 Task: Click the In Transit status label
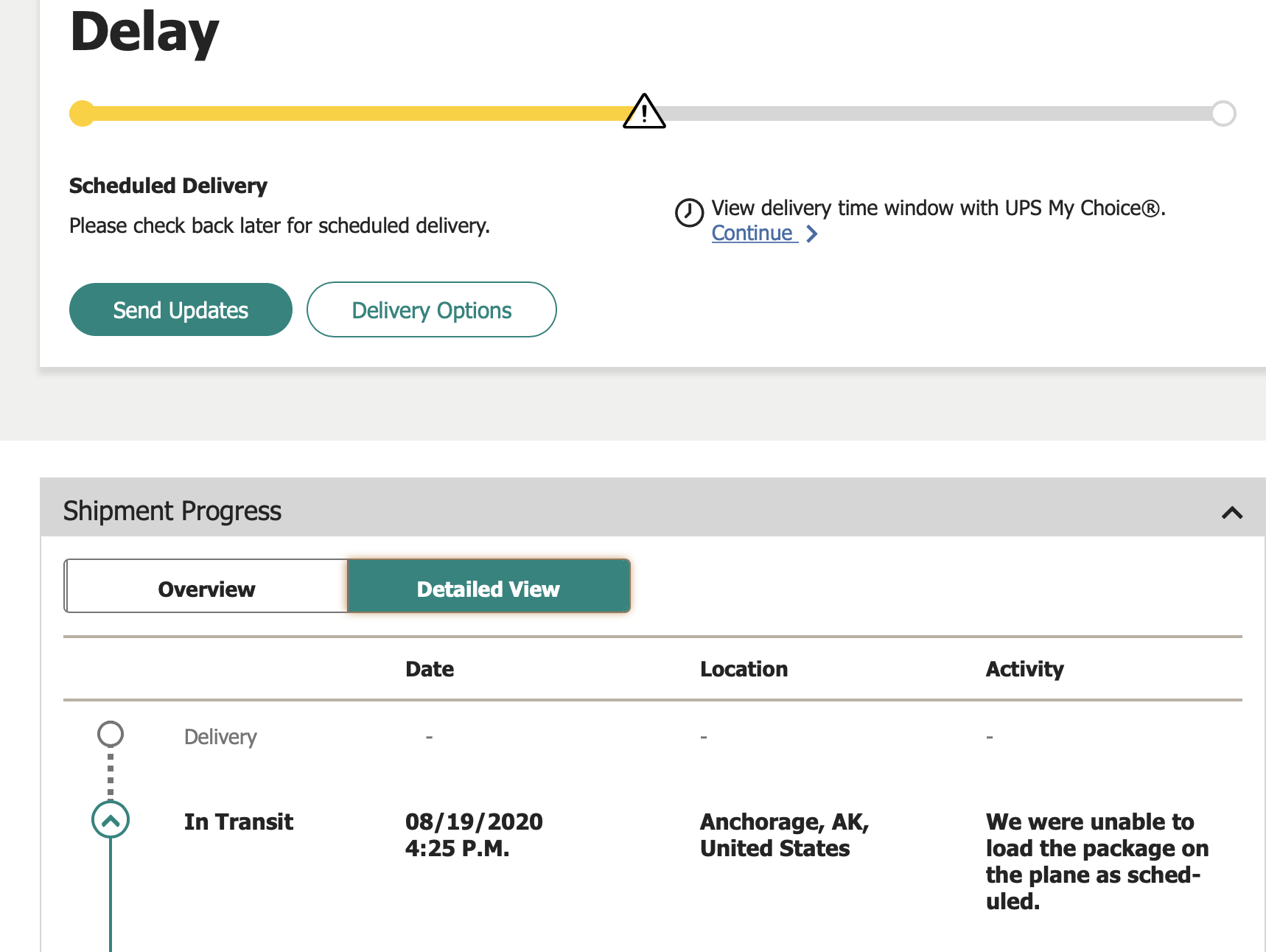pyautogui.click(x=239, y=822)
